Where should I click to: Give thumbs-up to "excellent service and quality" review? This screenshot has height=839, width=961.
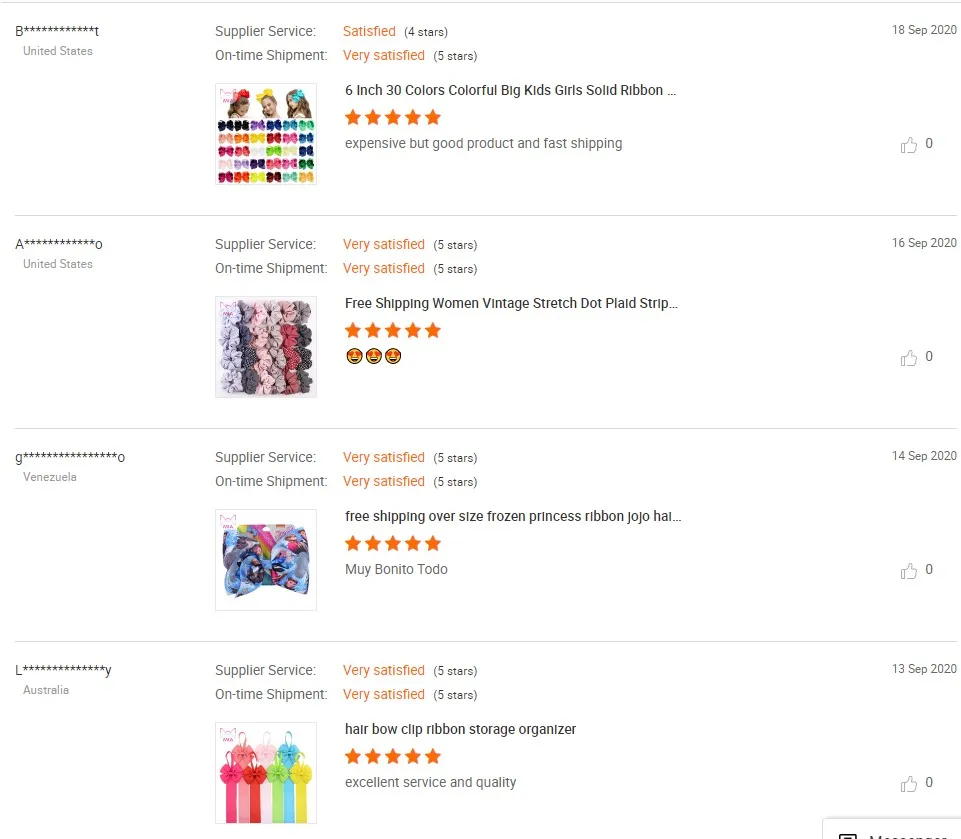[x=909, y=784]
